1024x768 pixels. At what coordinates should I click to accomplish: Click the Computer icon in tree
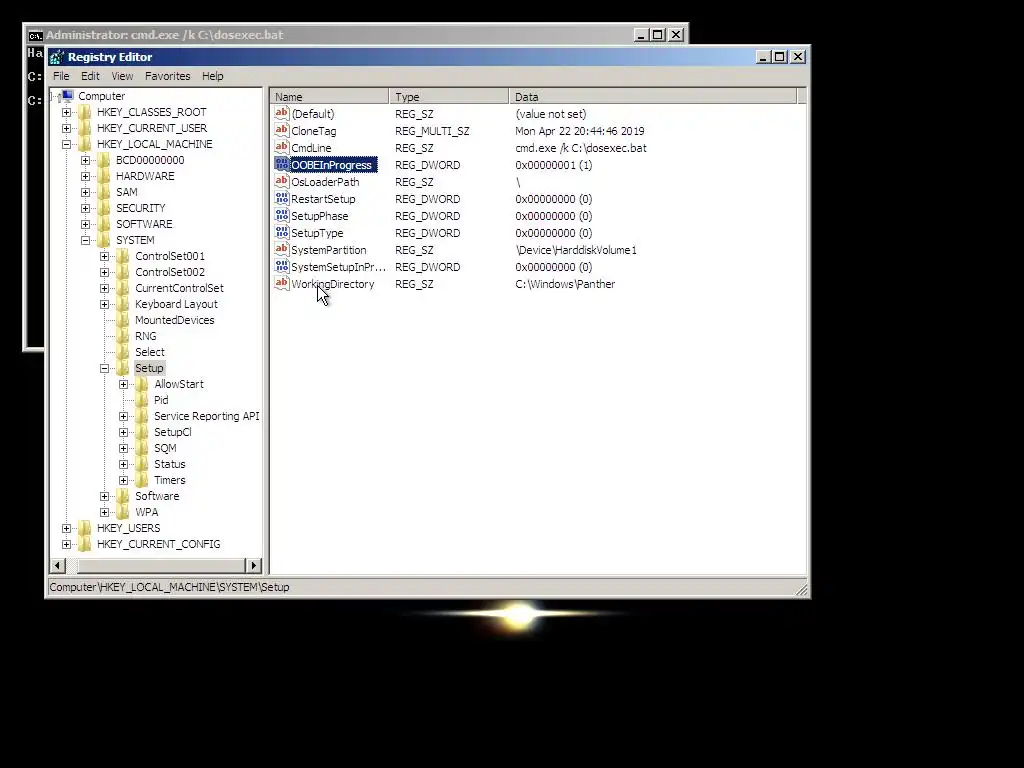click(67, 96)
